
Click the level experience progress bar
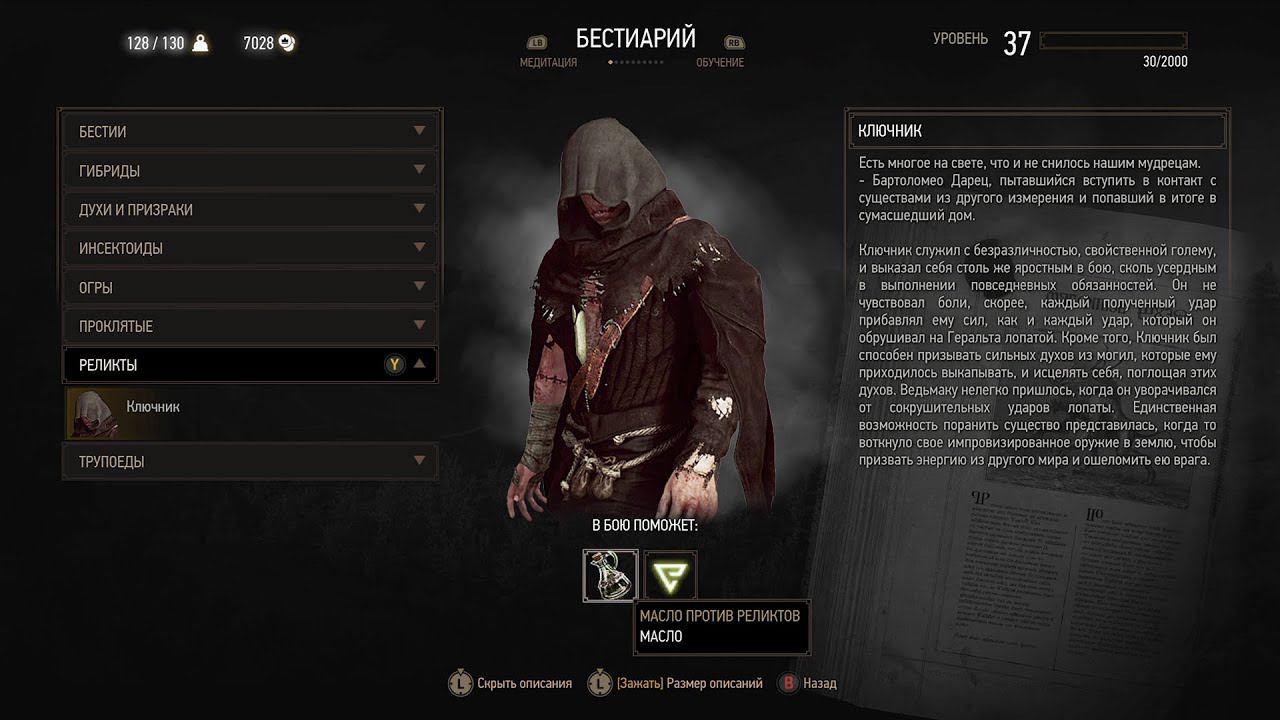pos(1114,40)
